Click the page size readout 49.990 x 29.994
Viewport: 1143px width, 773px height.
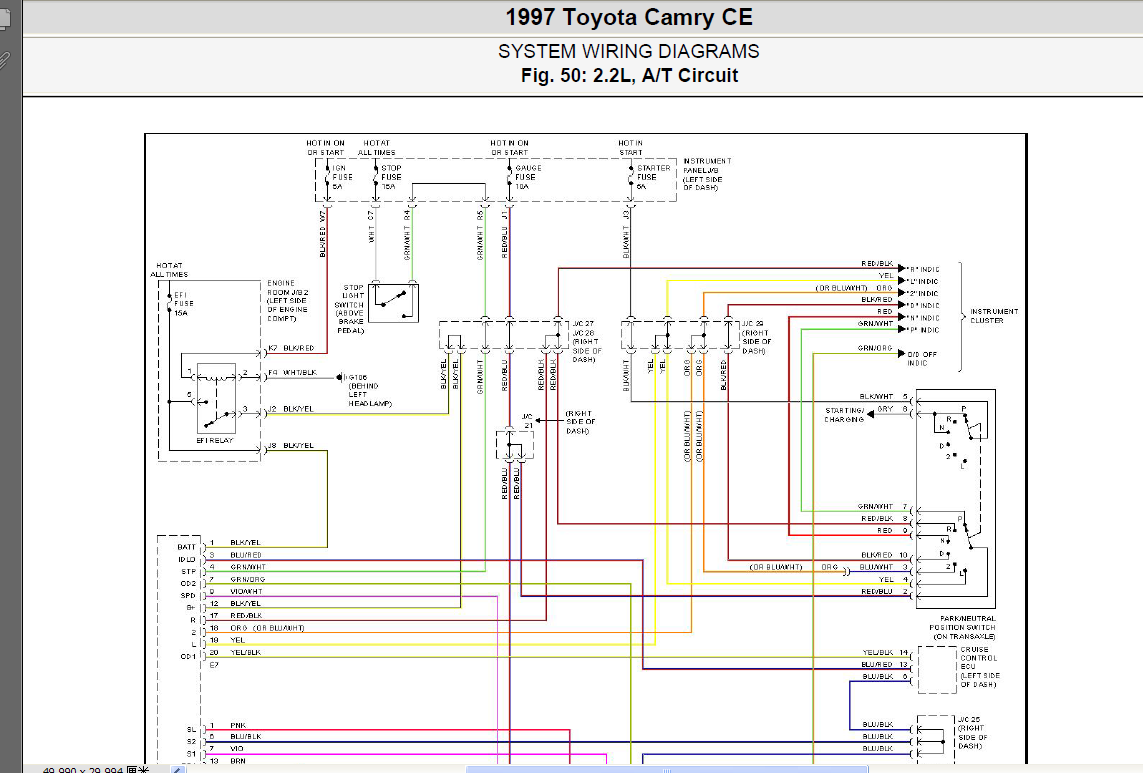click(82, 769)
